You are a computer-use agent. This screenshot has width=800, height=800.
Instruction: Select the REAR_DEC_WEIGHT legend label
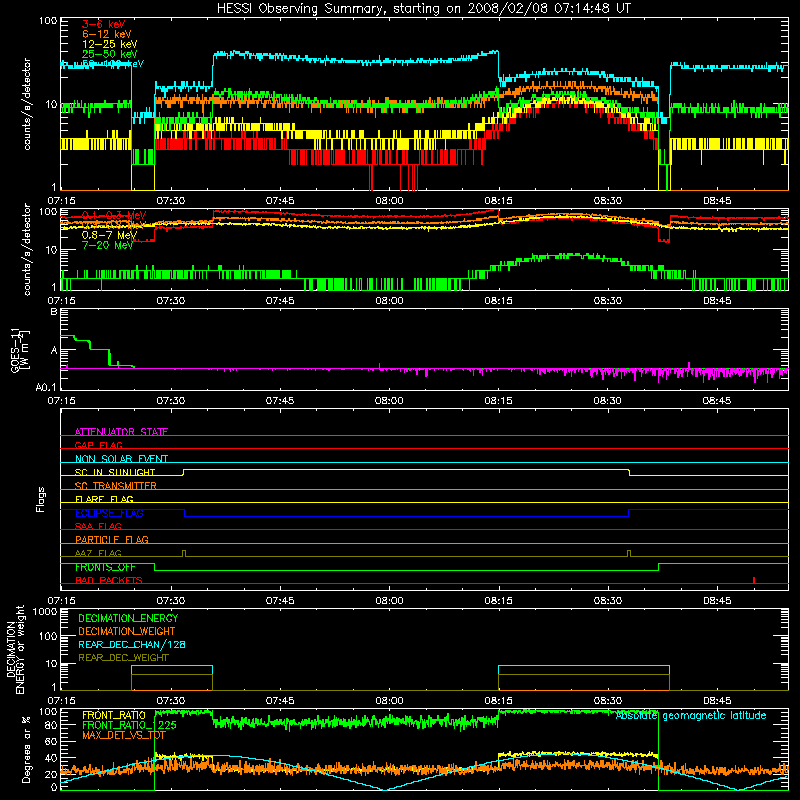tap(123, 658)
